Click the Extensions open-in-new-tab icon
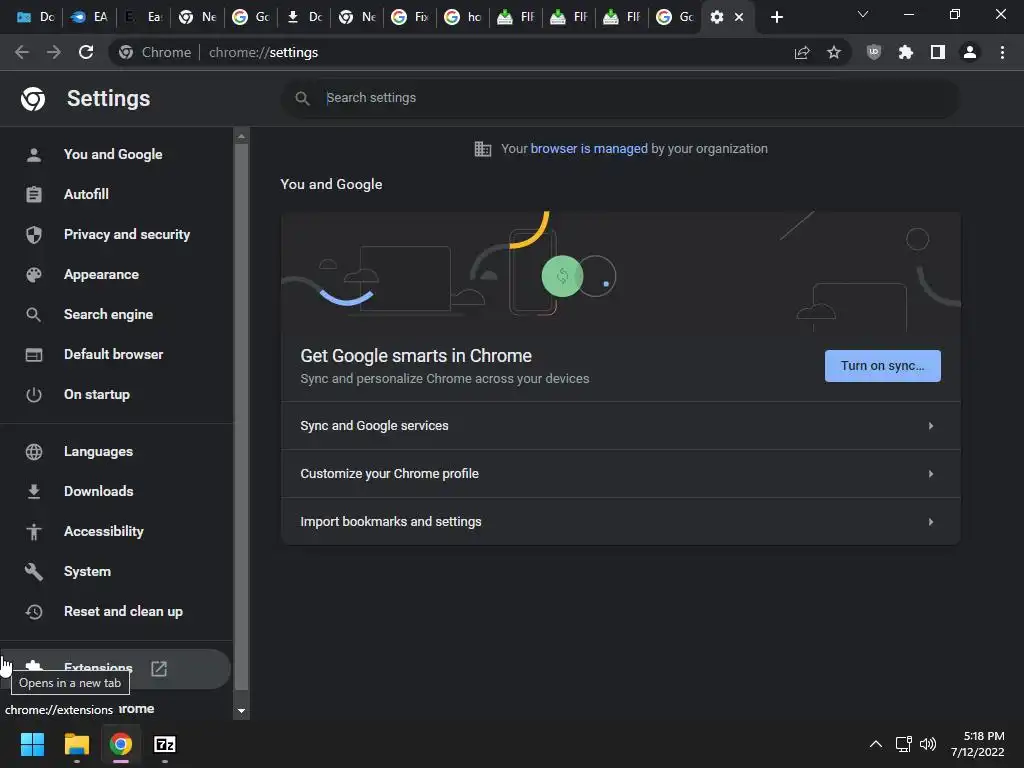This screenshot has width=1024, height=768. 159,668
